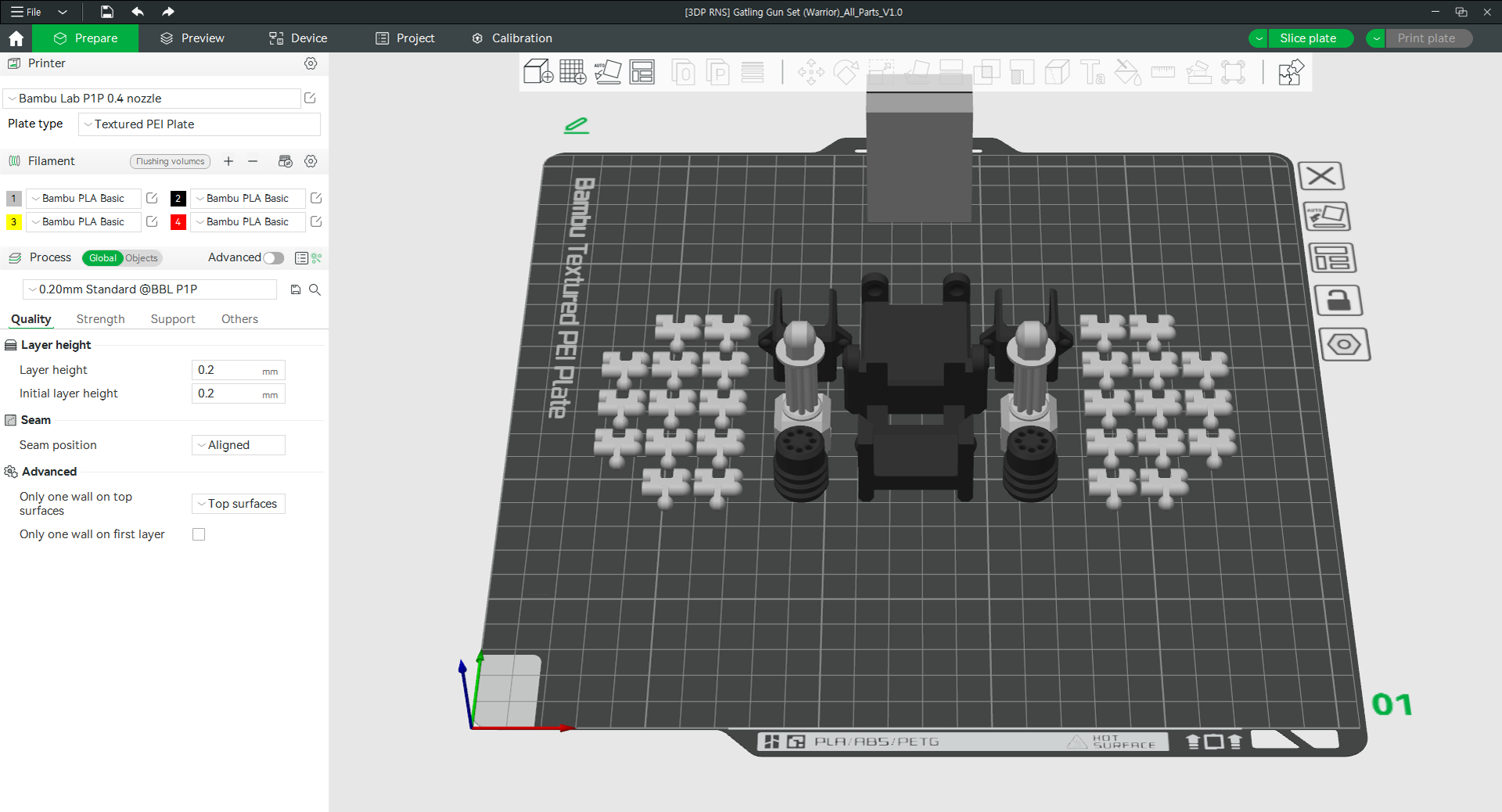Viewport: 1502px width, 812px height.
Task: Open Printer settings gear icon
Action: [x=311, y=63]
